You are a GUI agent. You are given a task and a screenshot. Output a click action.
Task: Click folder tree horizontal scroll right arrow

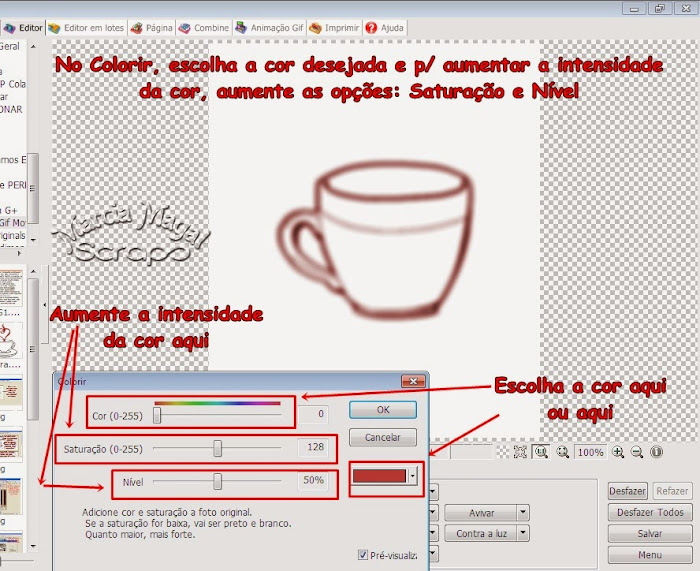tap(19, 254)
